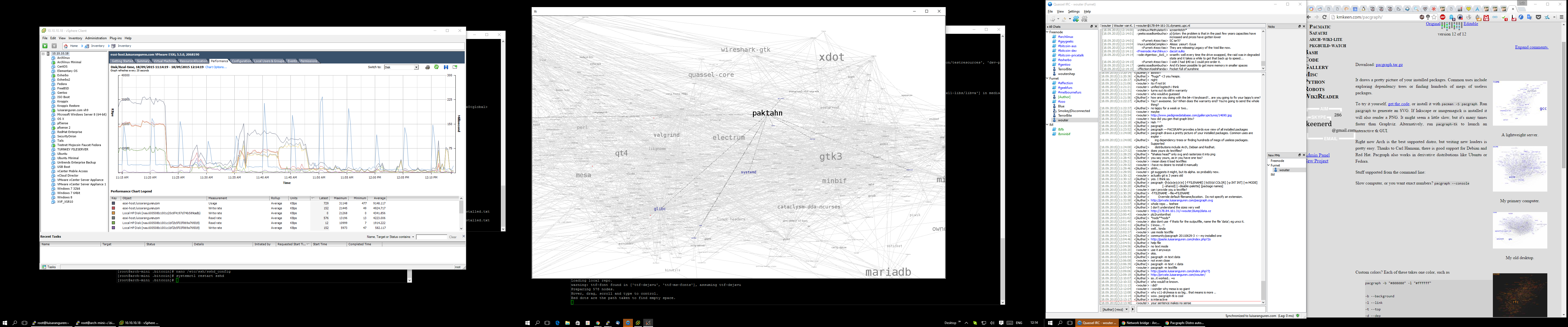Bookmark page with Chrome star icon
1568x327 pixels.
point(1434,17)
